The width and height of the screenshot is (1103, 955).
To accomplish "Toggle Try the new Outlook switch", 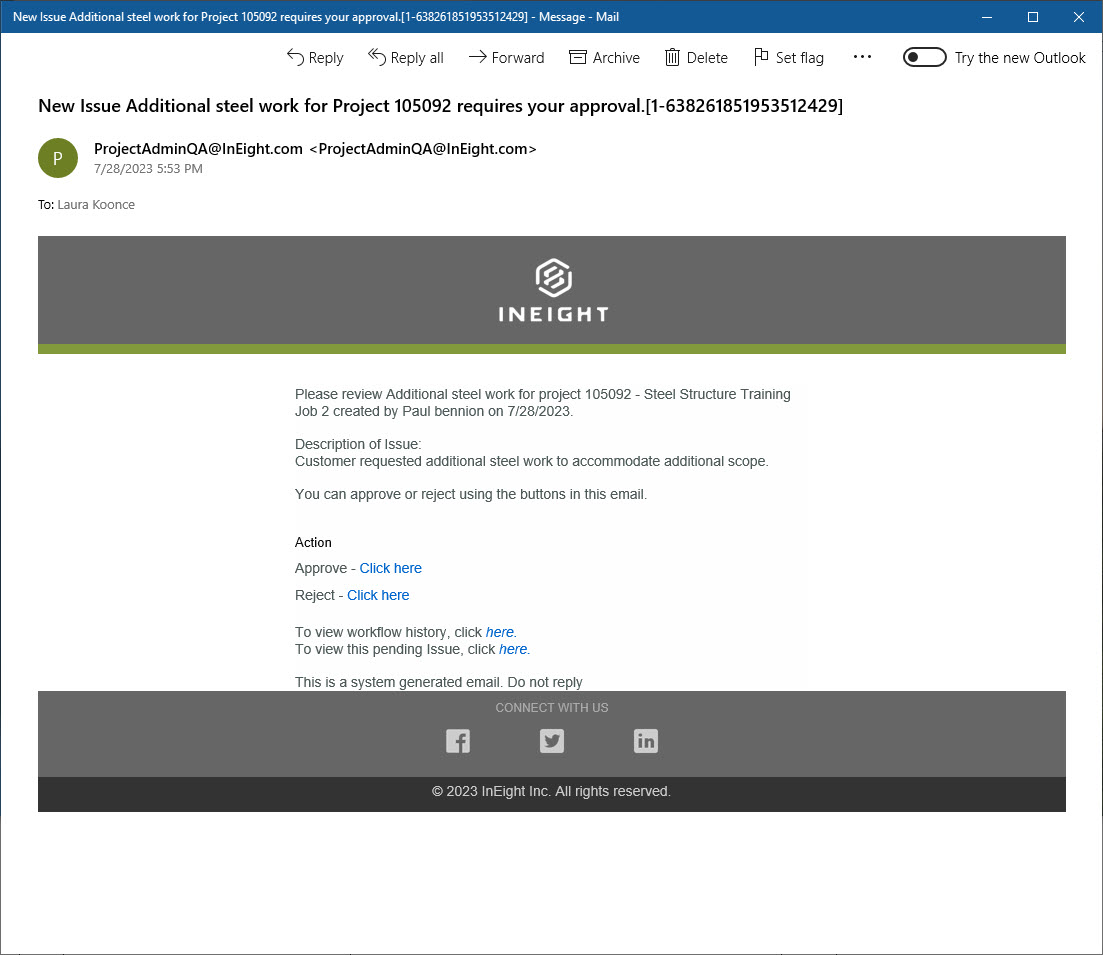I will (x=924, y=57).
